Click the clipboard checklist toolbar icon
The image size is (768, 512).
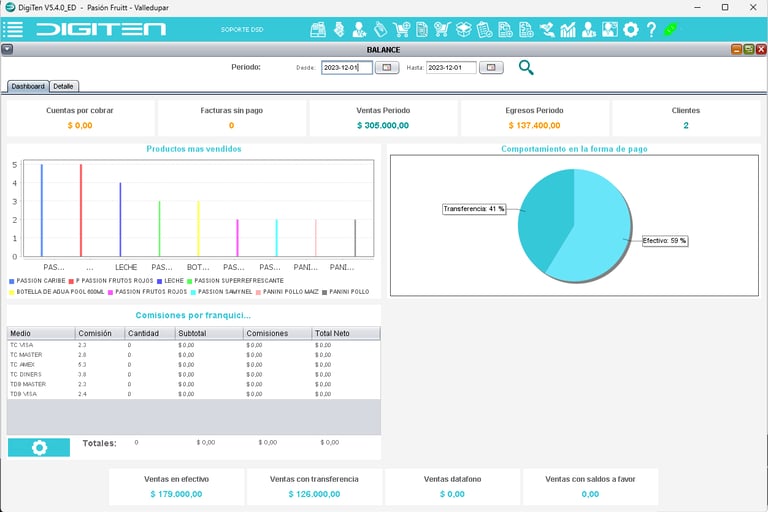pyautogui.click(x=484, y=29)
